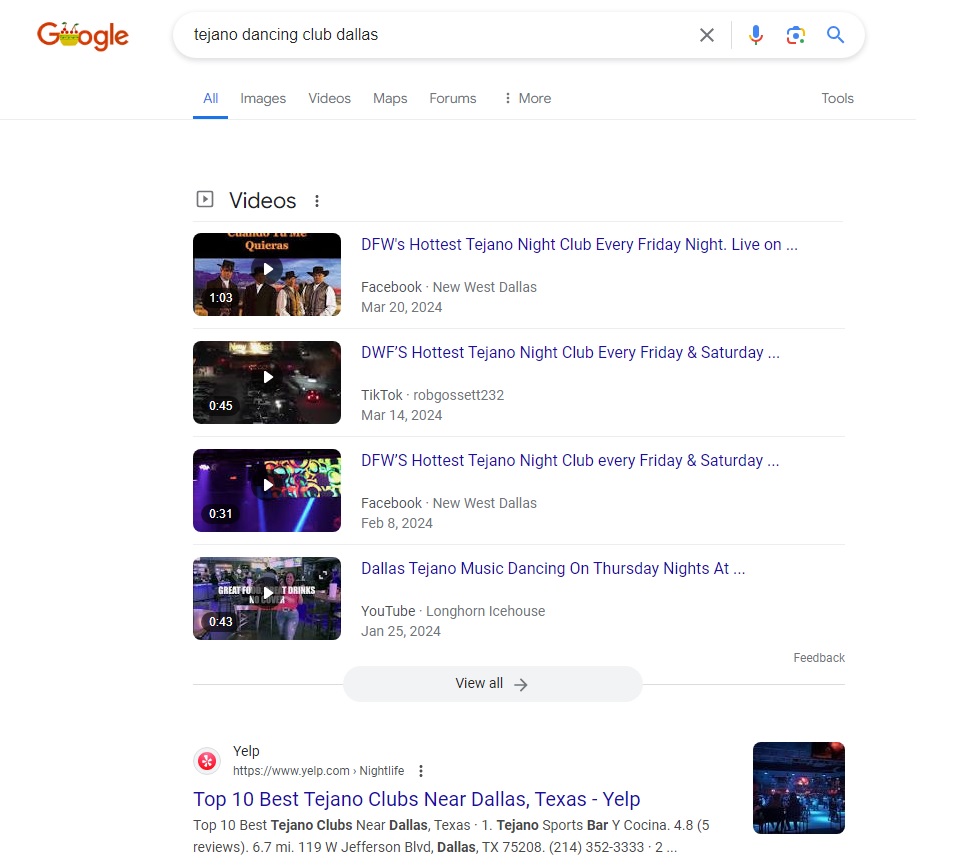Click the Feedback link under videos

point(818,658)
